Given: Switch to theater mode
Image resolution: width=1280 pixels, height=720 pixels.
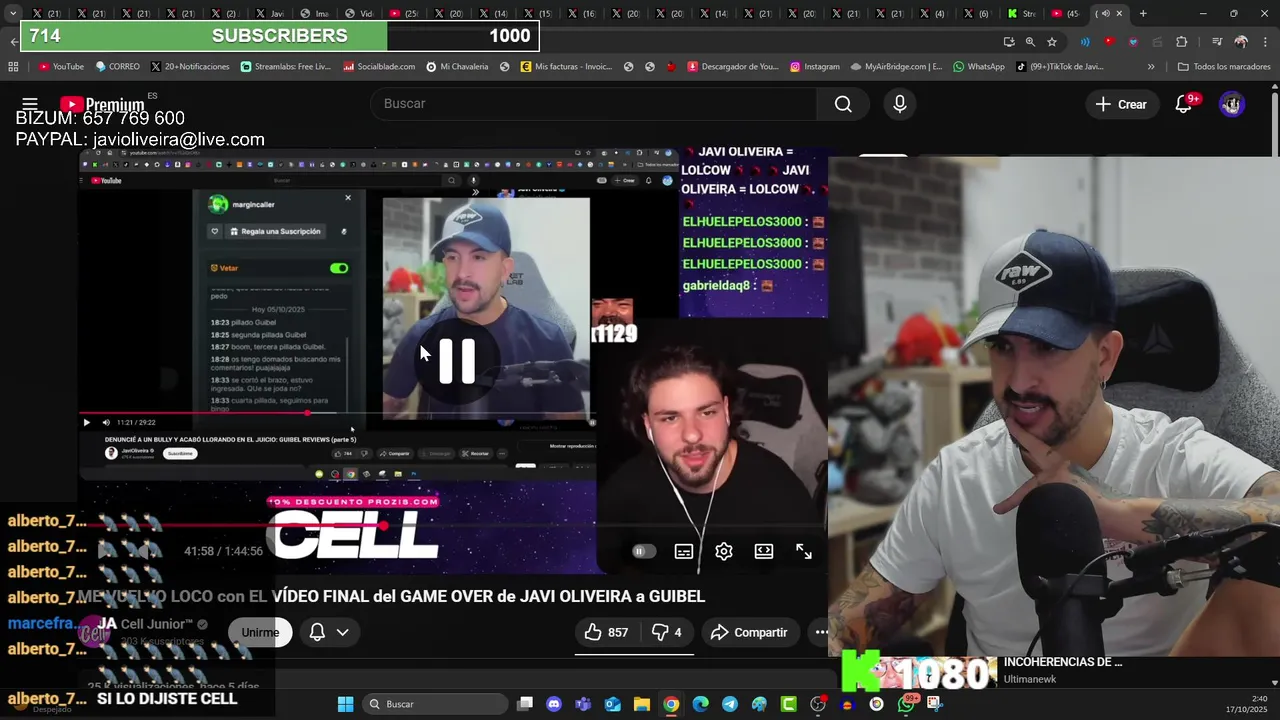Looking at the screenshot, I should pyautogui.click(x=764, y=551).
